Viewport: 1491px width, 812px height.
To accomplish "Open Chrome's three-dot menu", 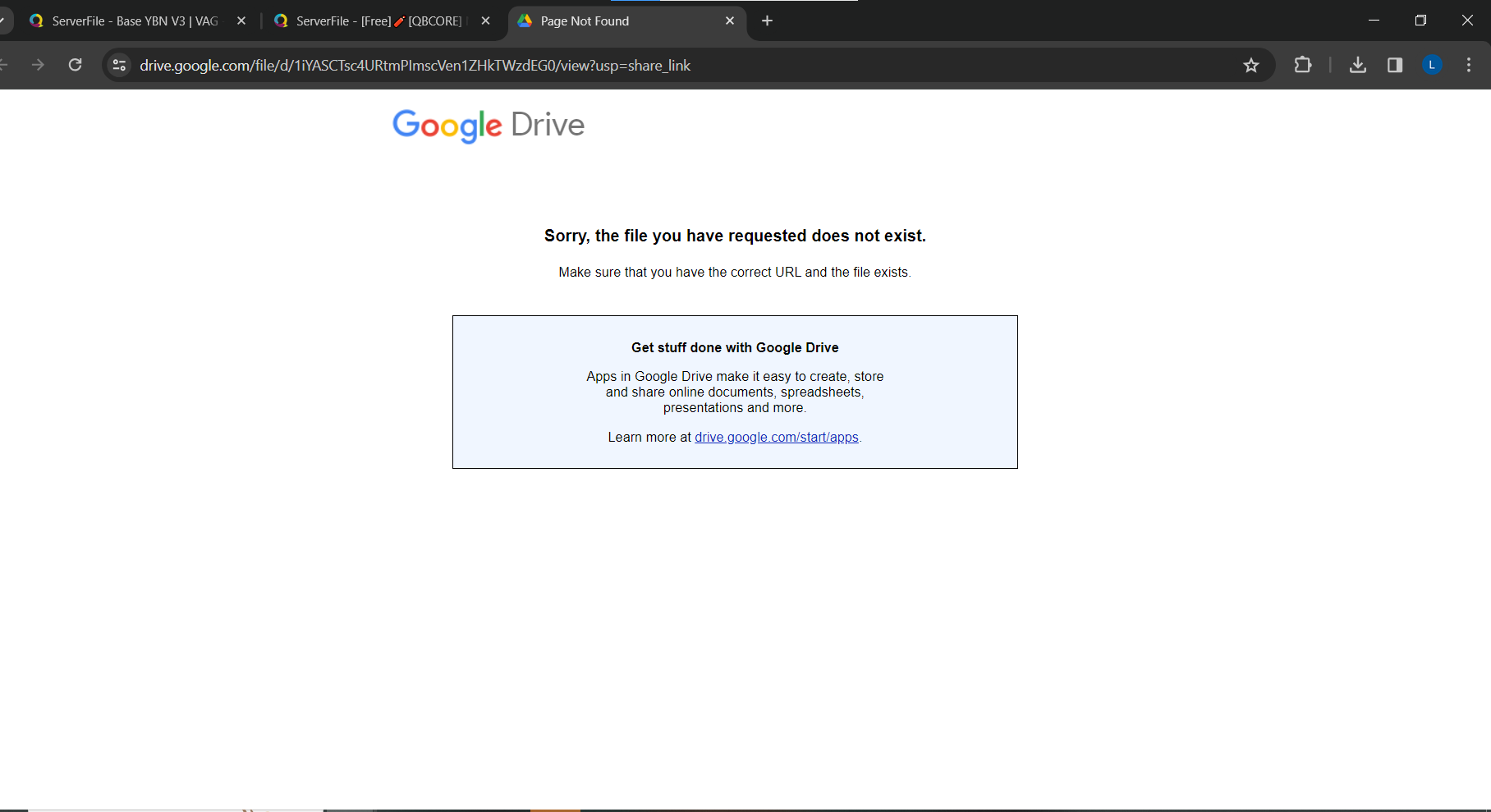I will pyautogui.click(x=1469, y=65).
